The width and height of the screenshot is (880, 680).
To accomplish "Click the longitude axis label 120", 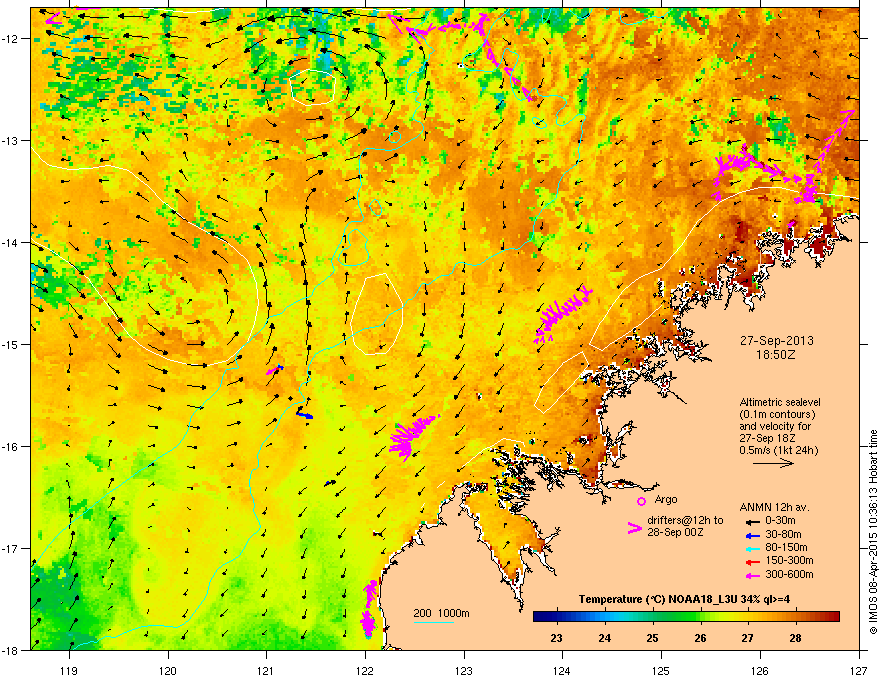I will pos(168,670).
